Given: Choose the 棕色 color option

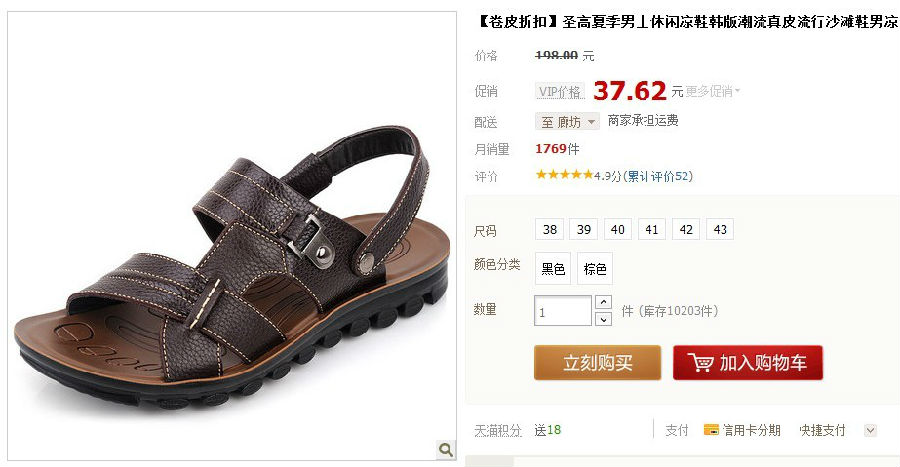Looking at the screenshot, I should [x=595, y=268].
